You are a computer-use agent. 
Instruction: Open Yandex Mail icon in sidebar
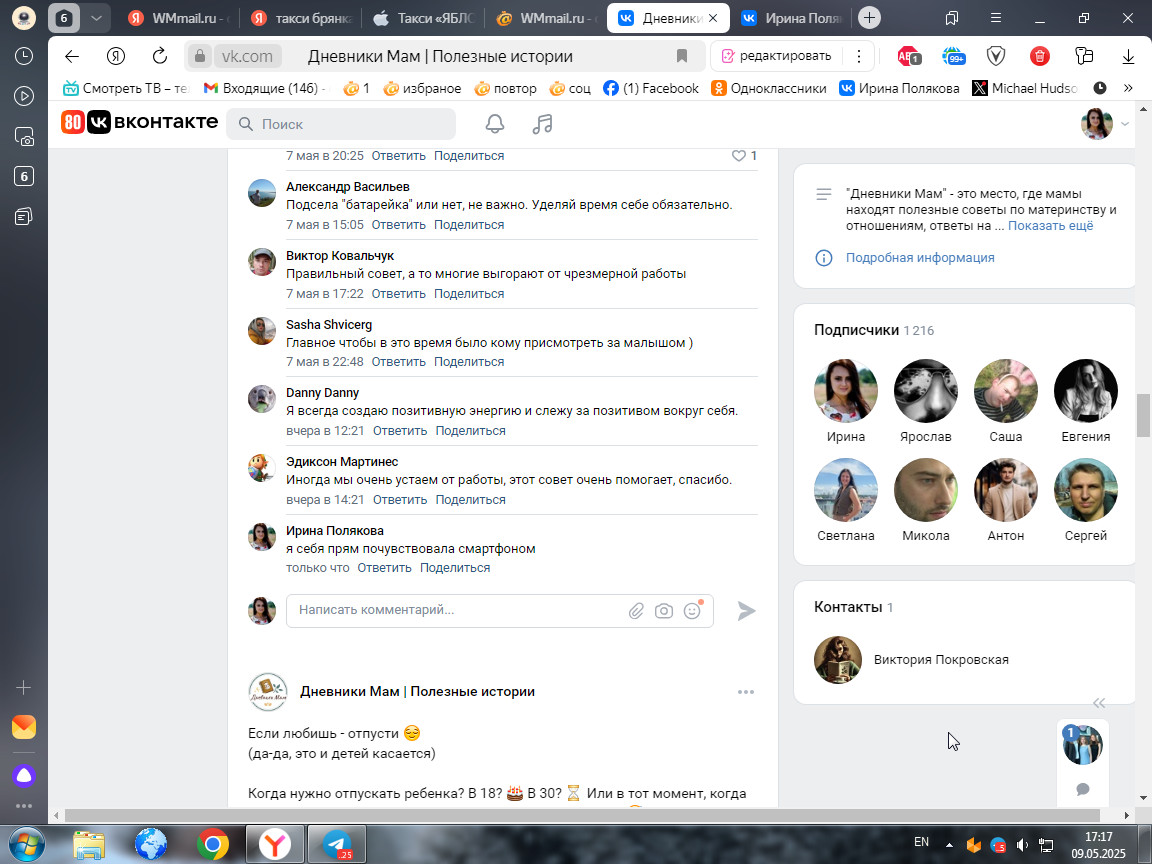coord(24,727)
